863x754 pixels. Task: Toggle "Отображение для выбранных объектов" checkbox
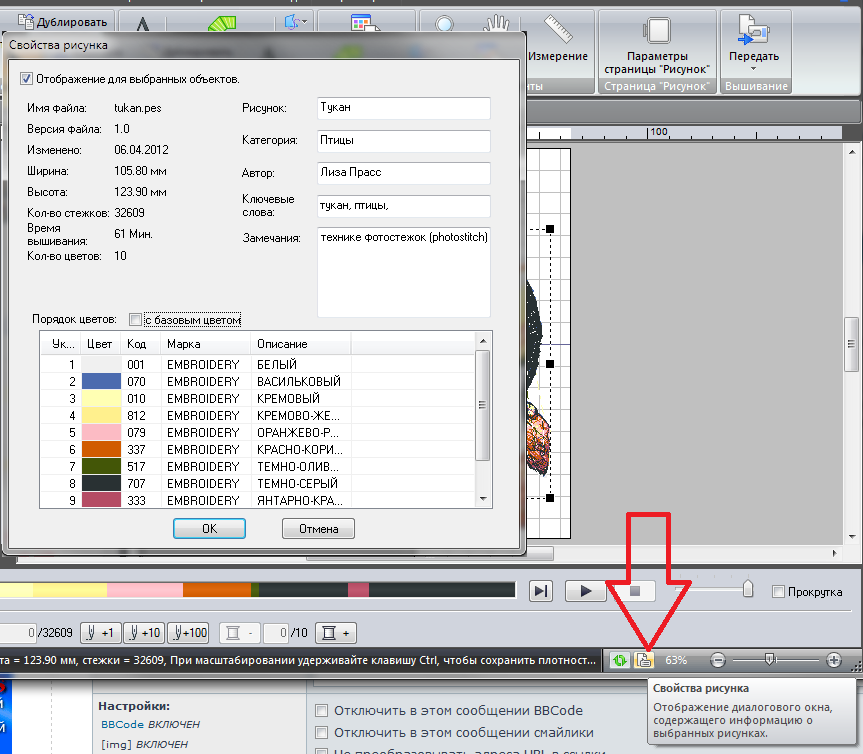[x=27, y=78]
